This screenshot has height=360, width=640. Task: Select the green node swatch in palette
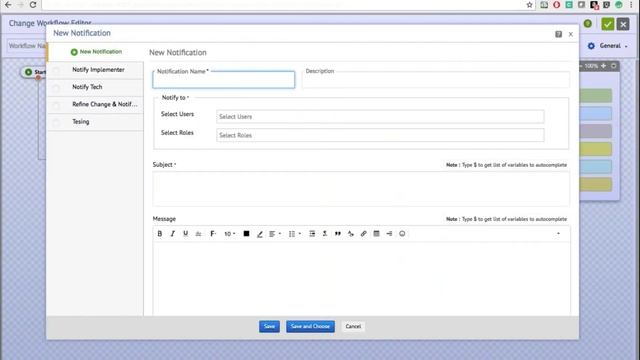click(x=596, y=96)
